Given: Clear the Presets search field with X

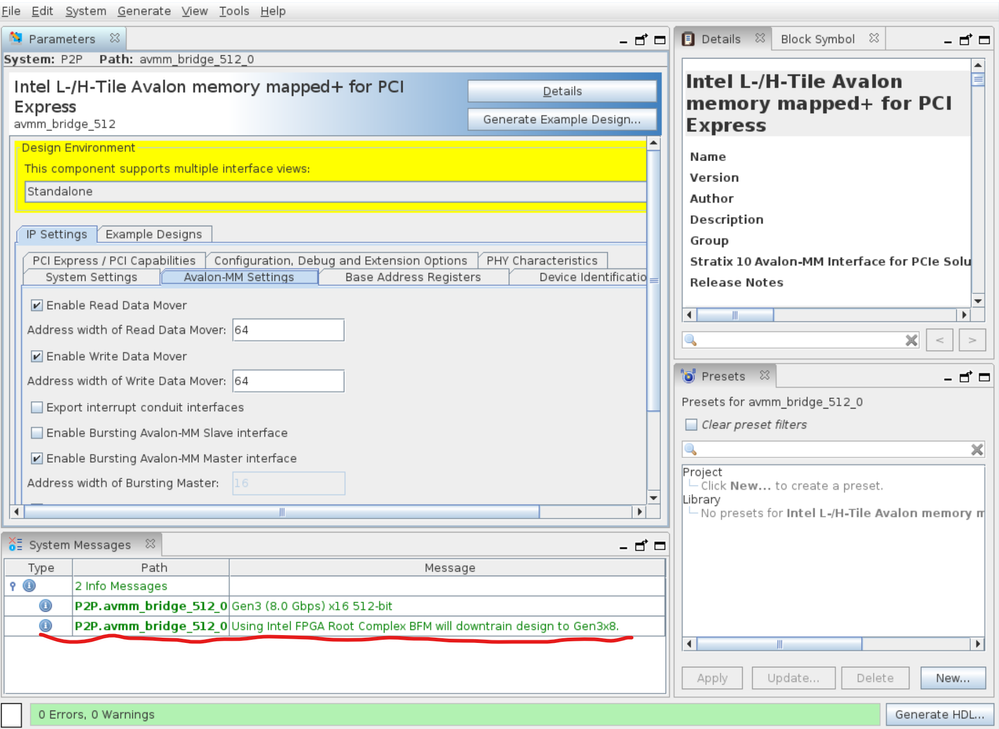Looking at the screenshot, I should tap(977, 450).
